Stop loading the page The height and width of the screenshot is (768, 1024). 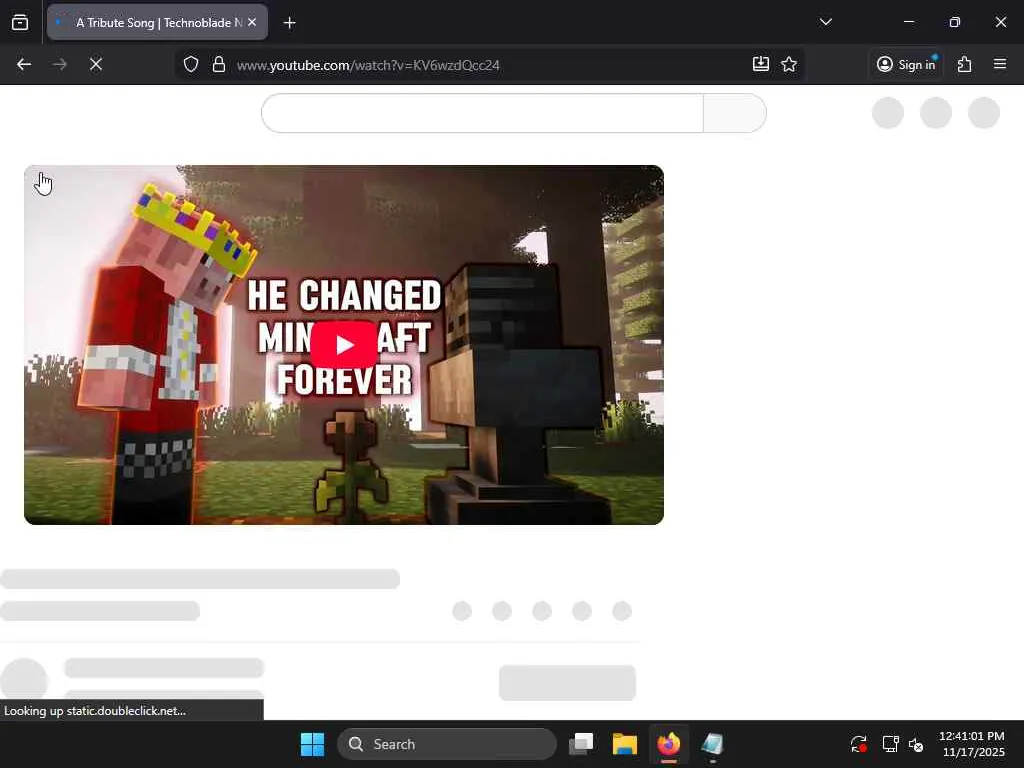coord(96,64)
